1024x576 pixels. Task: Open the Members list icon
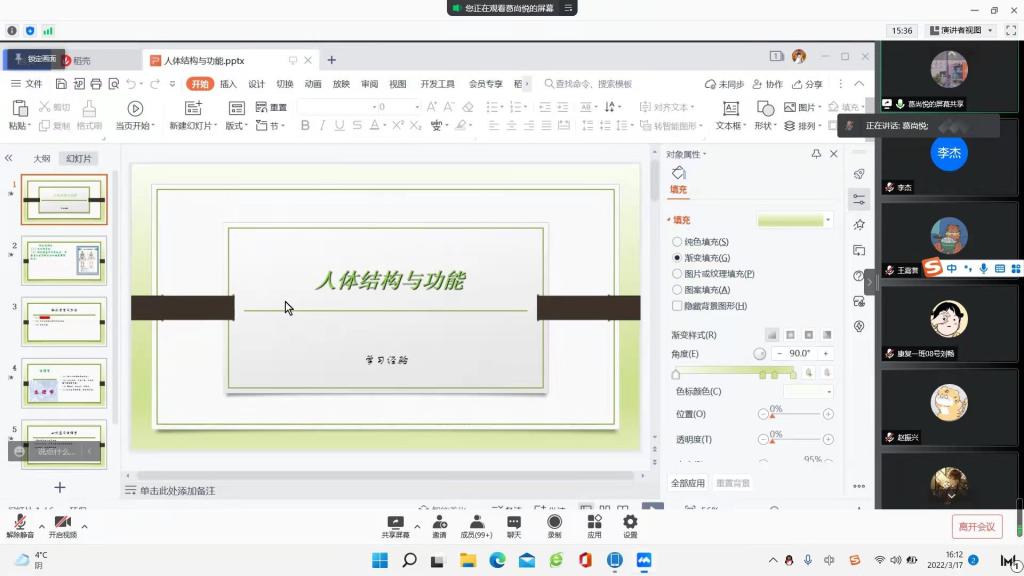point(476,522)
